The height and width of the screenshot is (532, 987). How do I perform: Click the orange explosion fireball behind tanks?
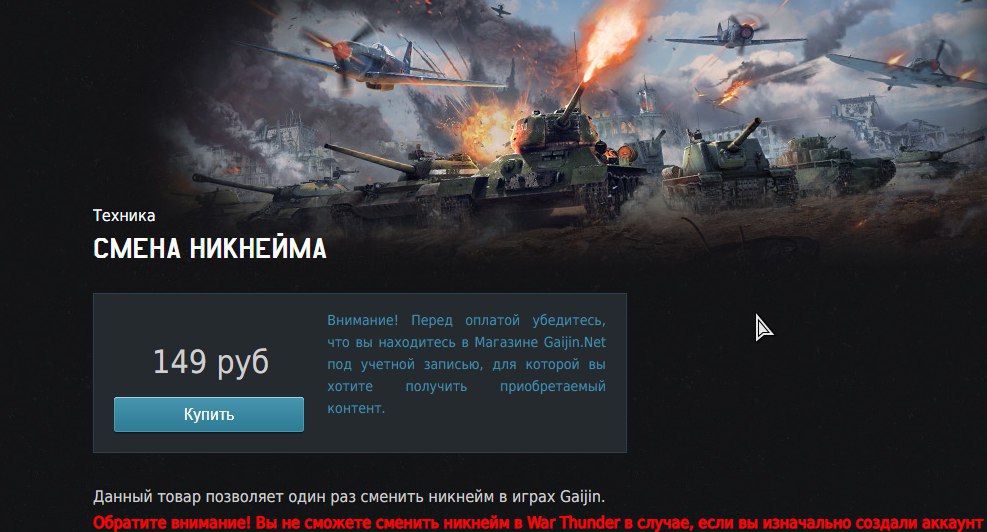pyautogui.click(x=485, y=129)
